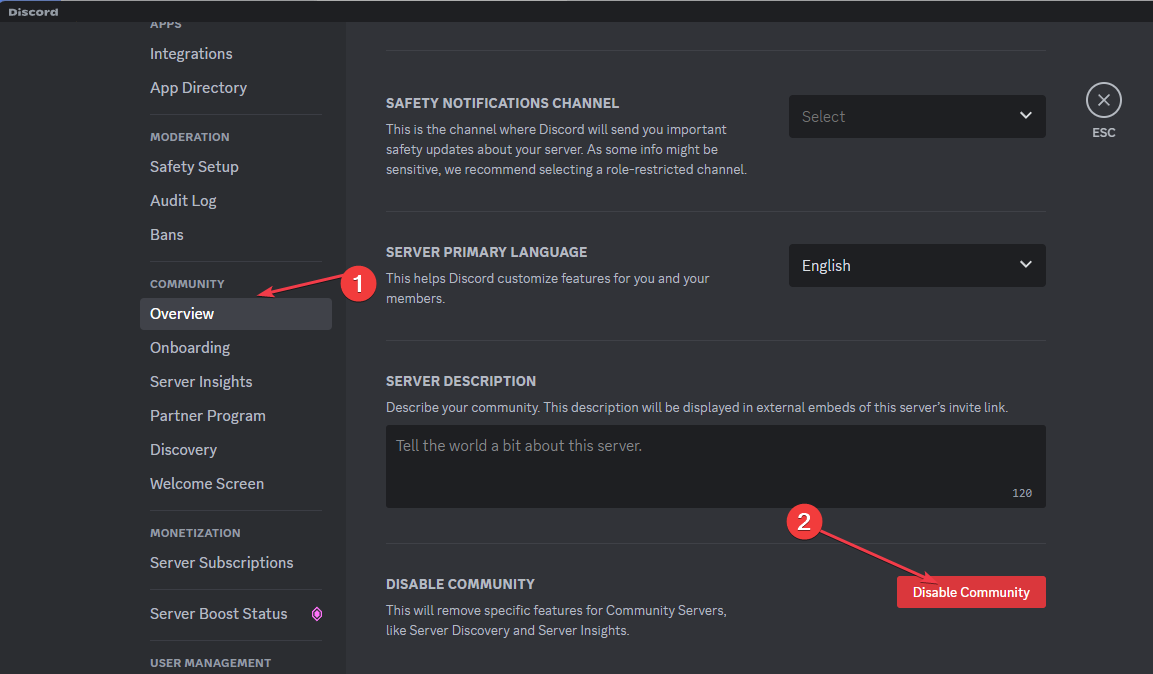Close settings with the ESC X icon
The height and width of the screenshot is (674, 1153).
[x=1103, y=100]
